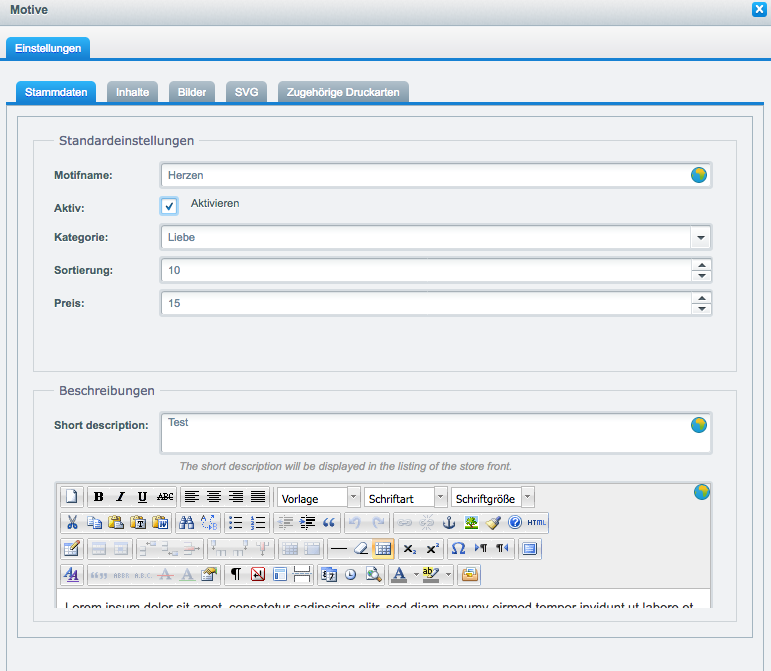This screenshot has width=771, height=671.
Task: Open the Kategorie dropdown
Action: [700, 238]
